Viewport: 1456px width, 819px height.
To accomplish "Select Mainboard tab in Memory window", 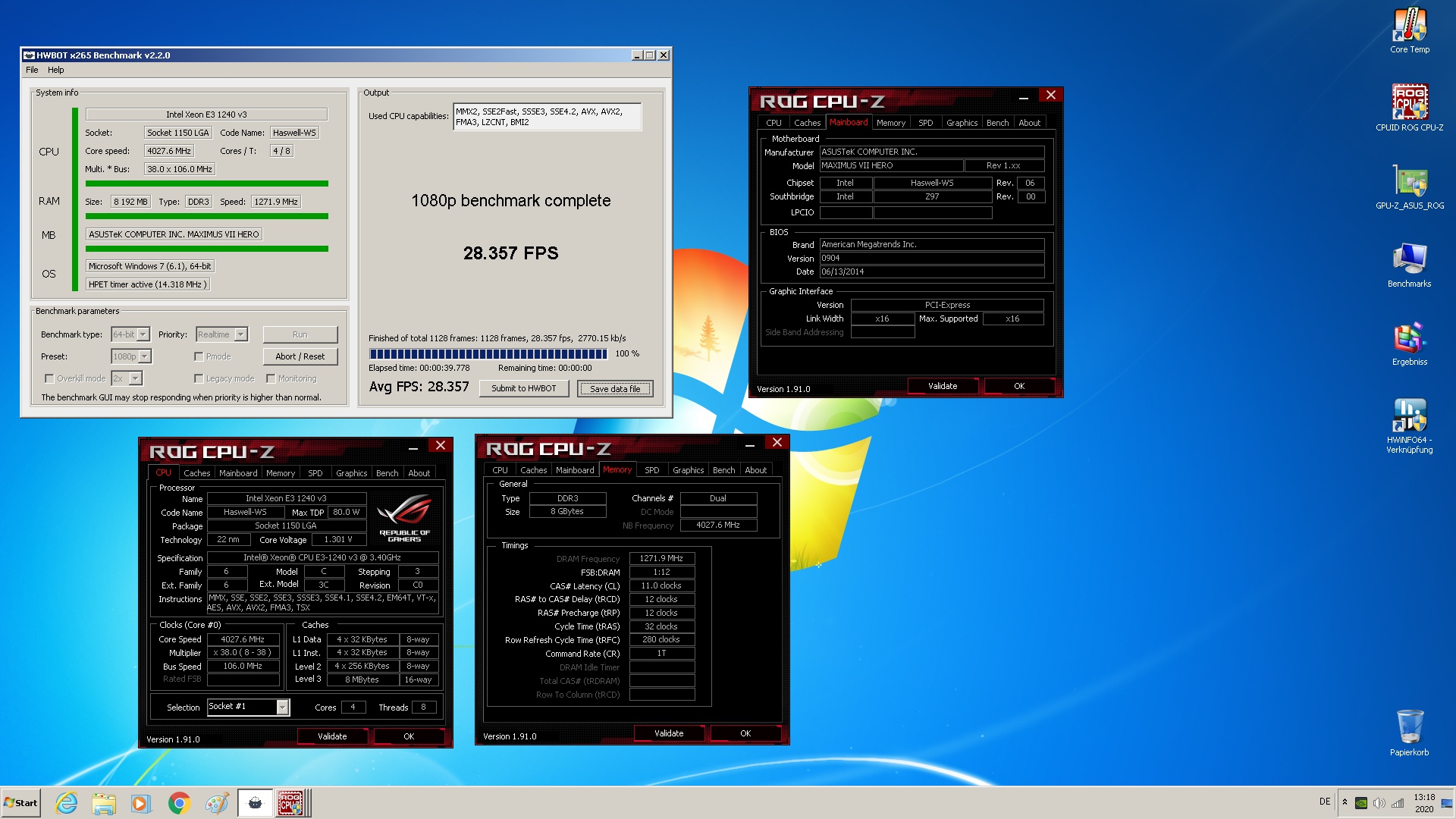I will pyautogui.click(x=574, y=470).
